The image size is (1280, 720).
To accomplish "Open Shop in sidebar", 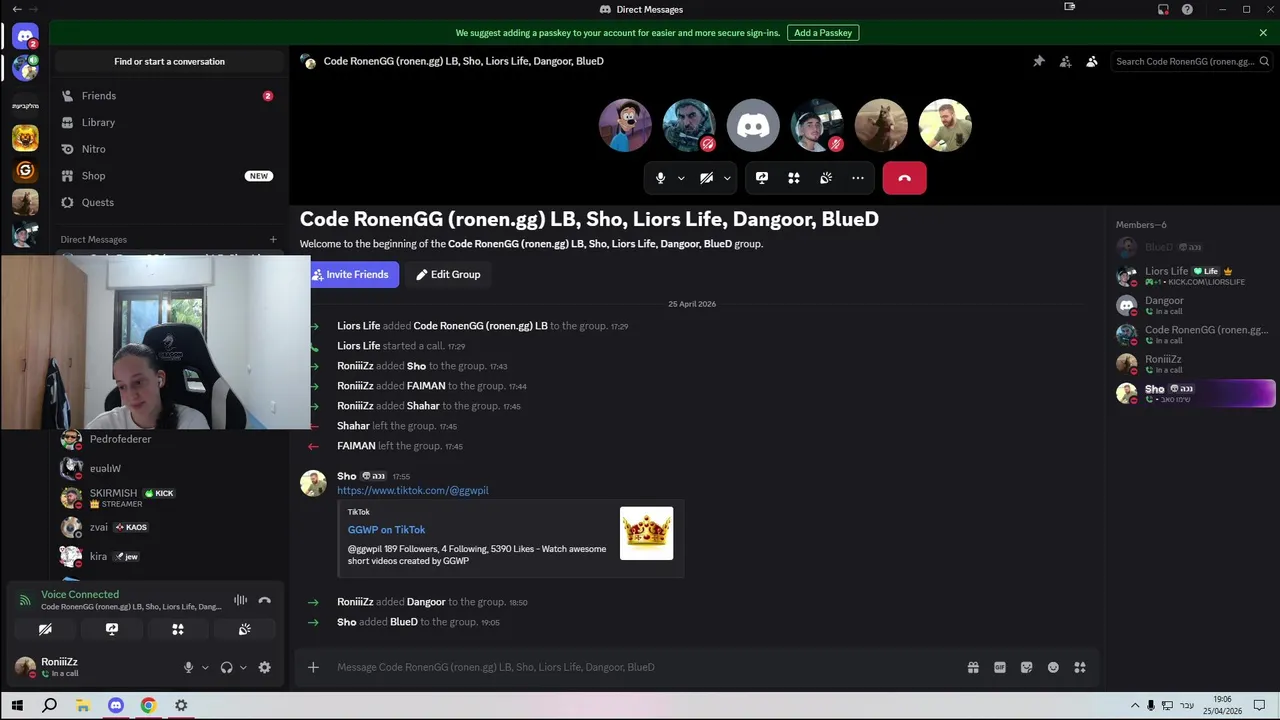I will [169, 176].
